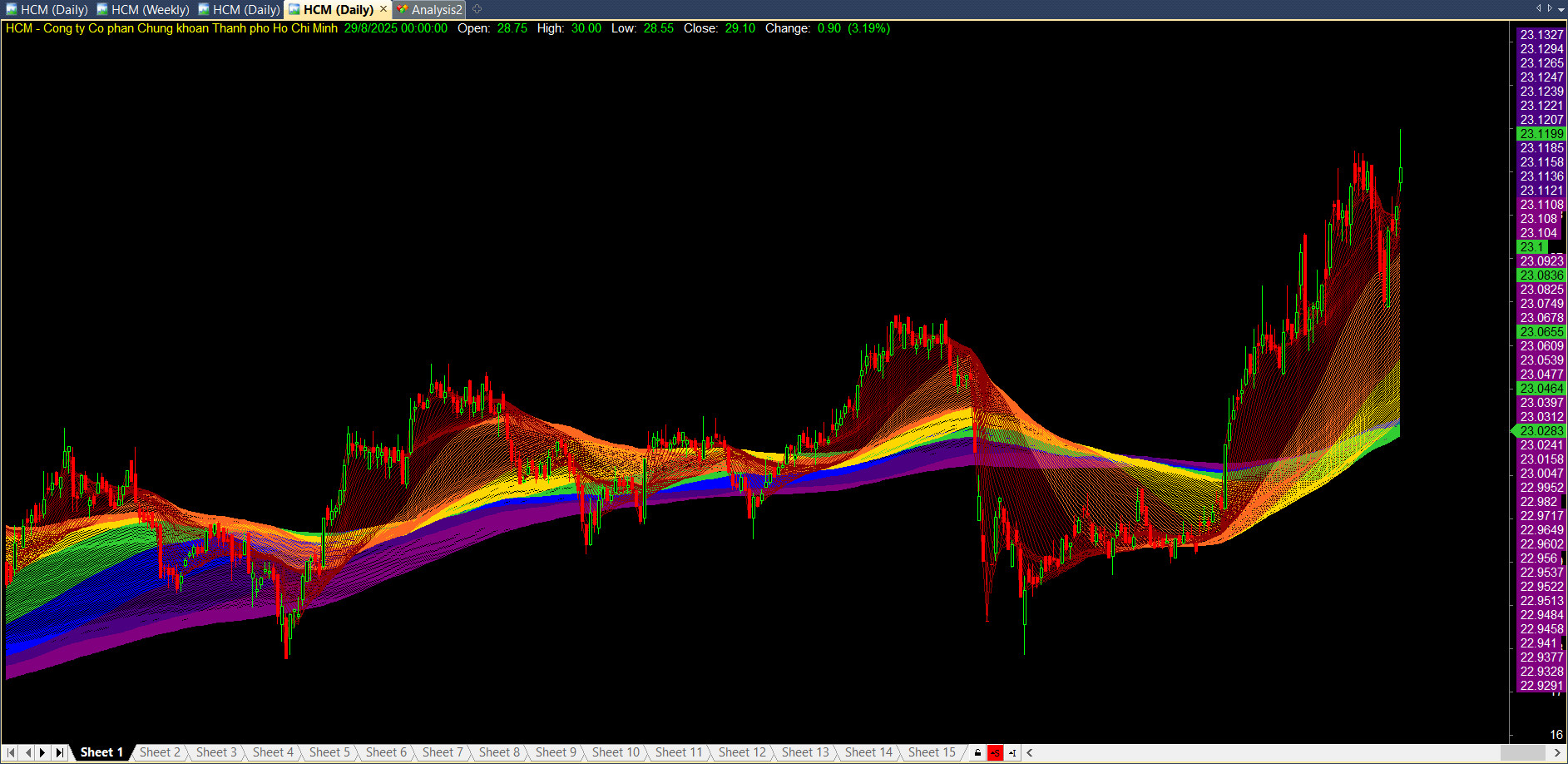Toggle the red symbol link button
Viewport: 1568px width, 764px height.
(x=995, y=752)
